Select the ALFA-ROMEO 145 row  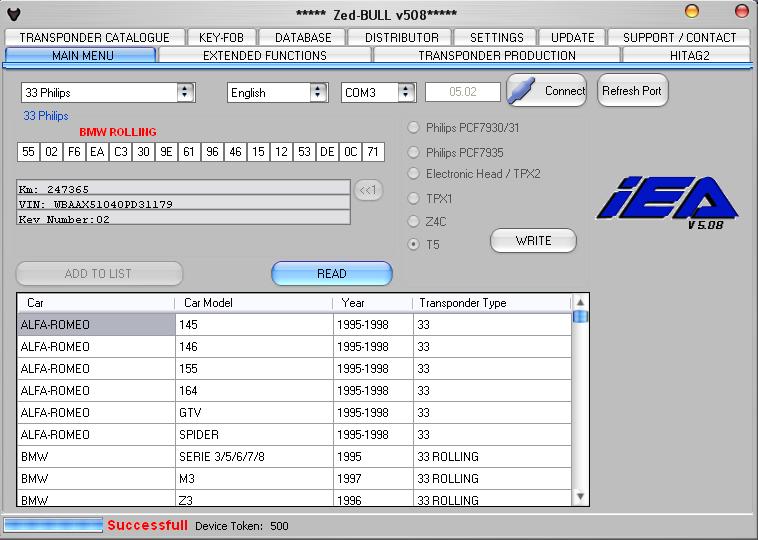(294, 324)
